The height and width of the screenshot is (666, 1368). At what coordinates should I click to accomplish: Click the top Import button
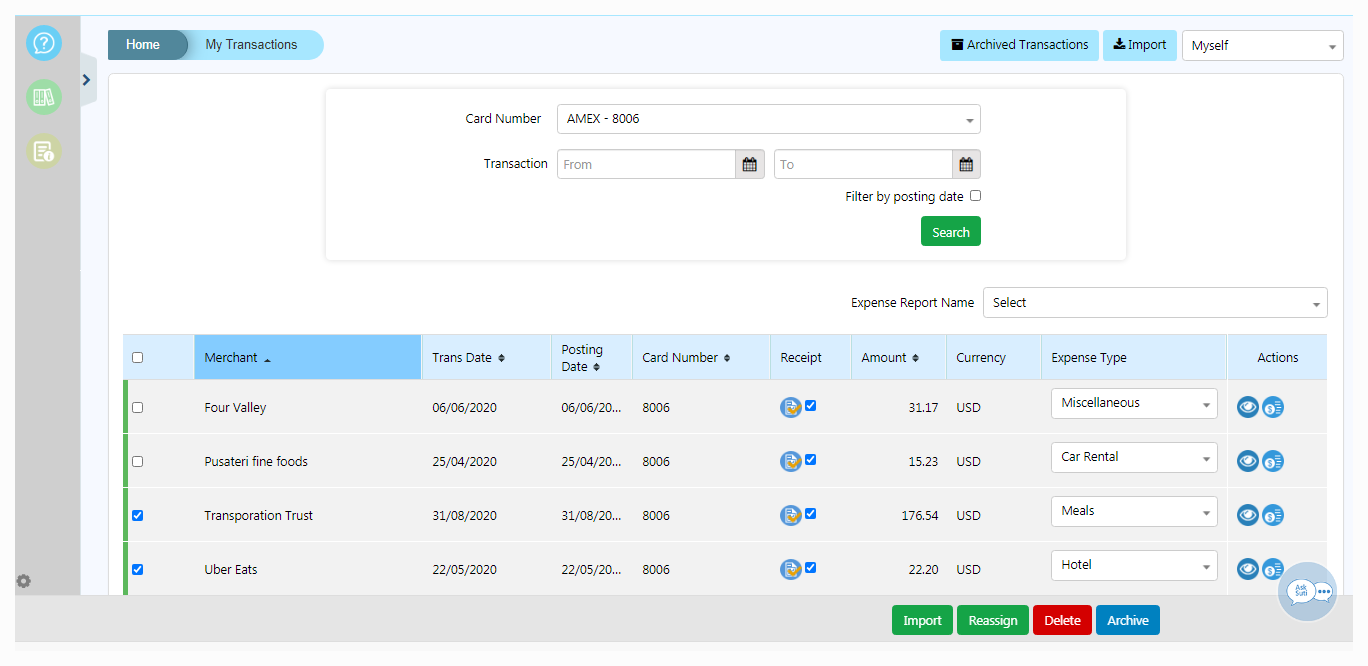tap(1140, 45)
